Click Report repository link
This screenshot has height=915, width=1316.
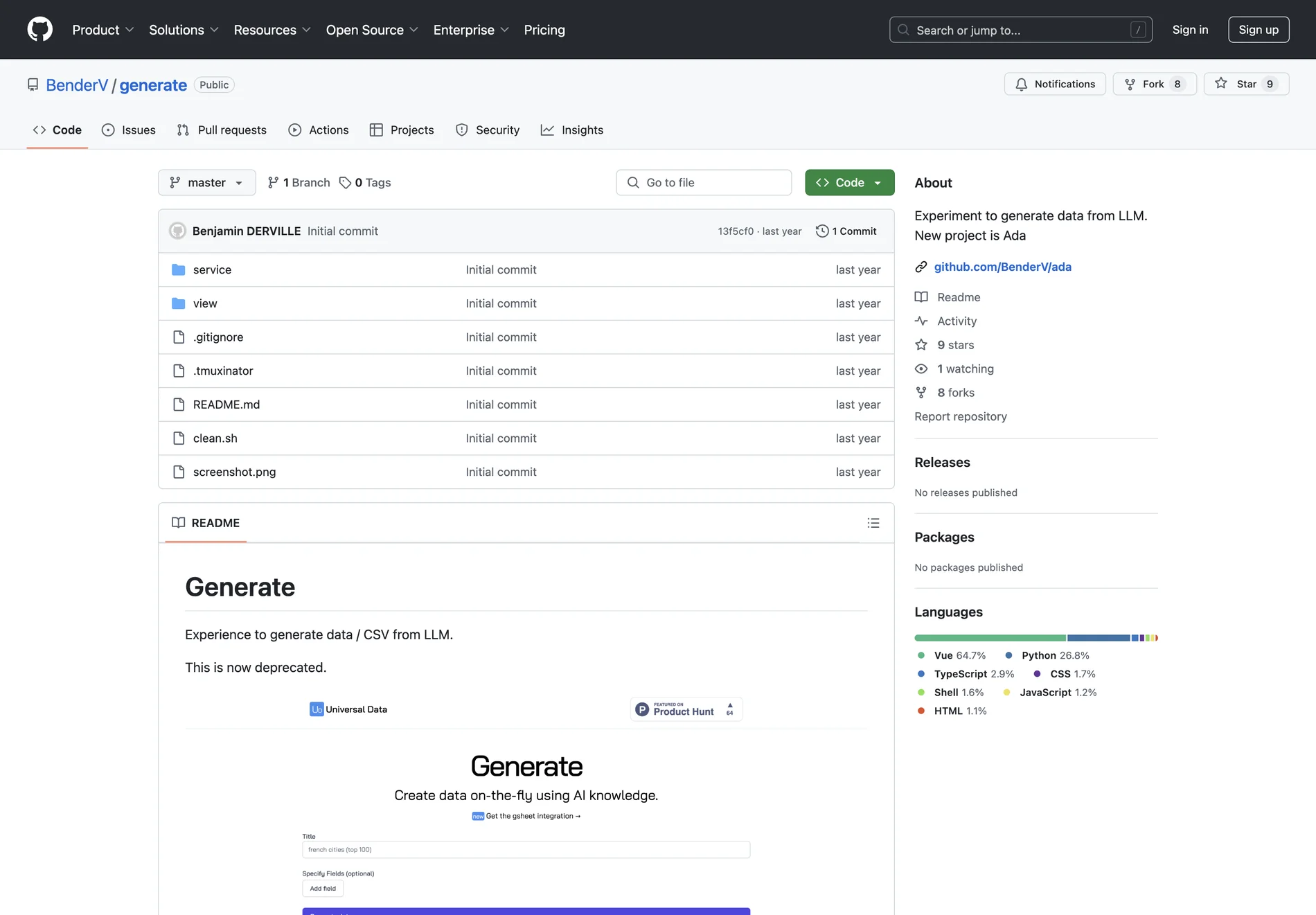(961, 417)
